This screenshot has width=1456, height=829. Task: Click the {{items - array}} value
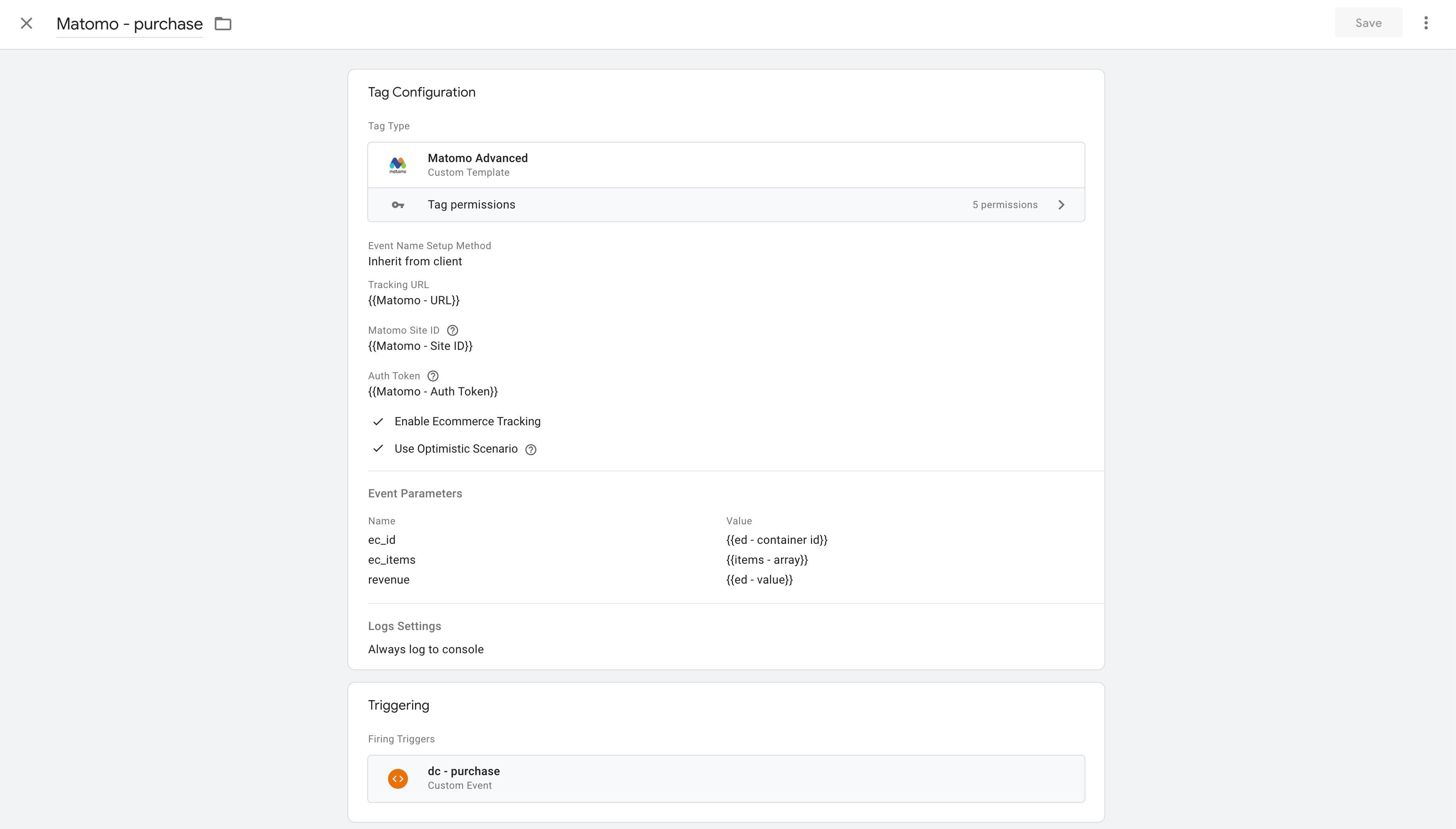point(767,560)
